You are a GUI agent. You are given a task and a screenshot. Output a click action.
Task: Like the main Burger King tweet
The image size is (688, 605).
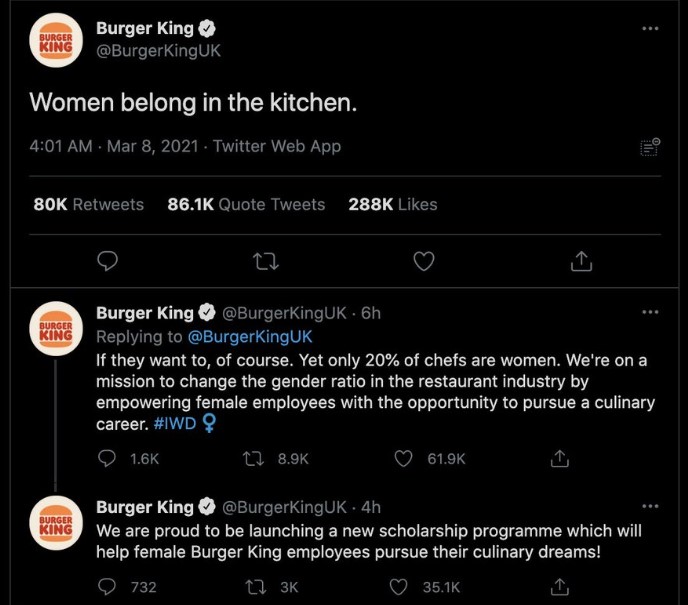click(x=424, y=261)
